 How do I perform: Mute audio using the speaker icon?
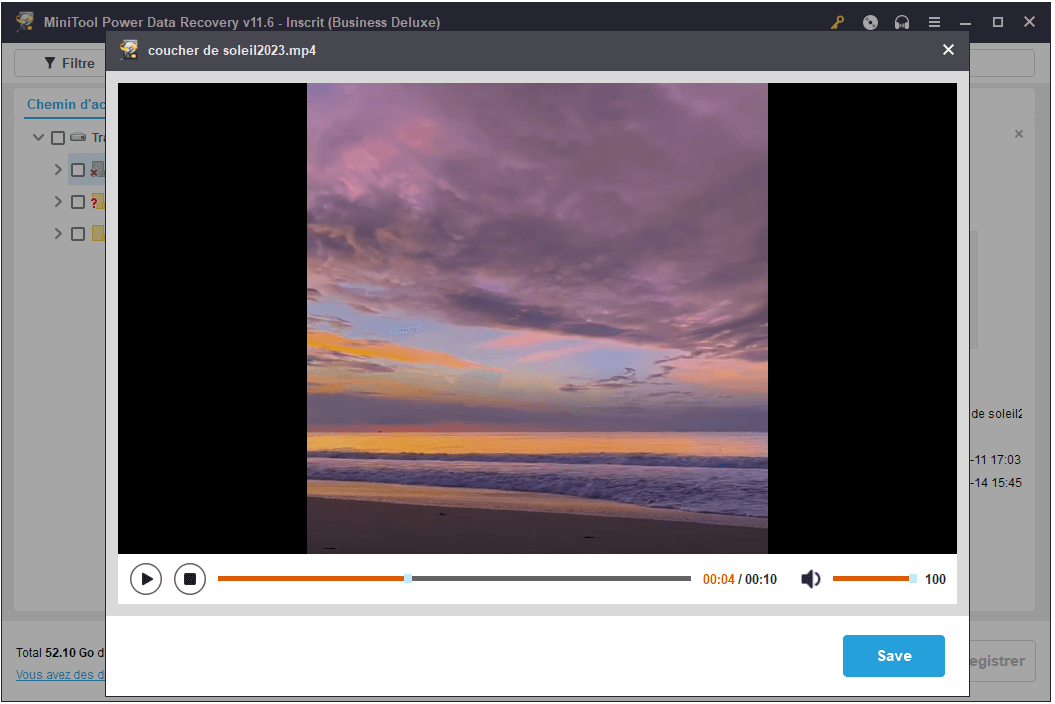tap(811, 579)
